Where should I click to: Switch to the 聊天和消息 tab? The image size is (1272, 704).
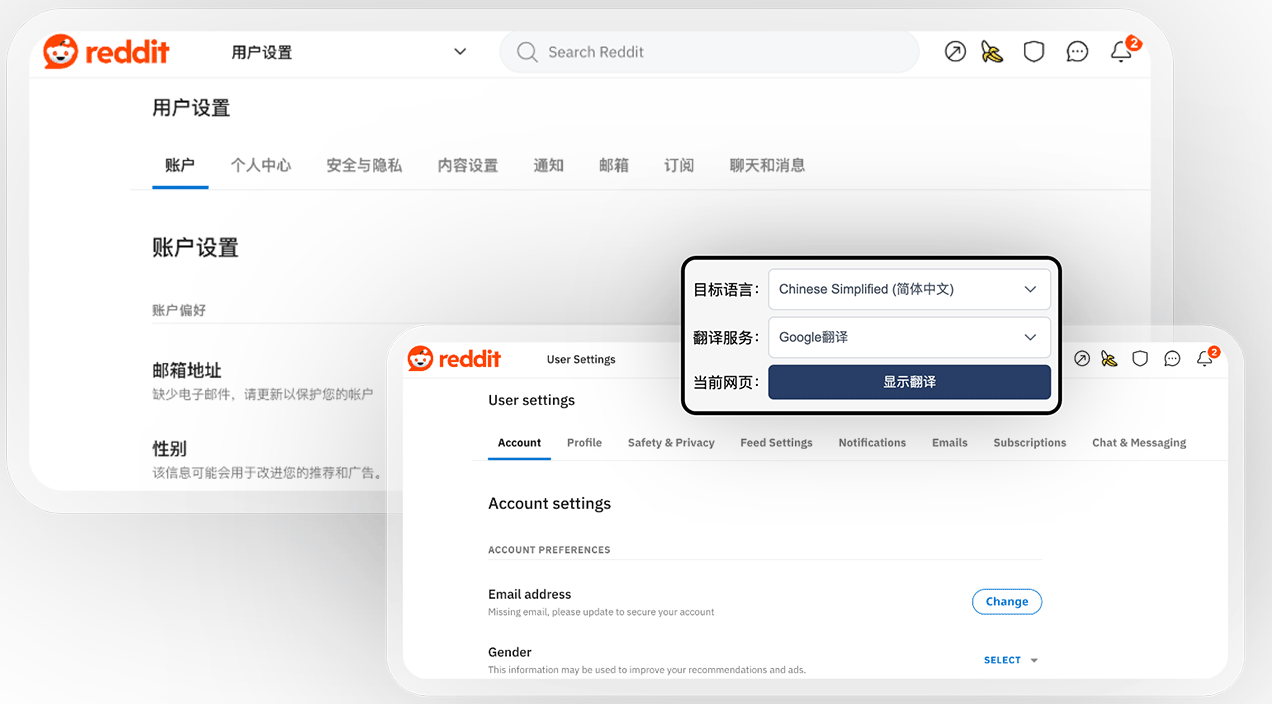[x=767, y=165]
